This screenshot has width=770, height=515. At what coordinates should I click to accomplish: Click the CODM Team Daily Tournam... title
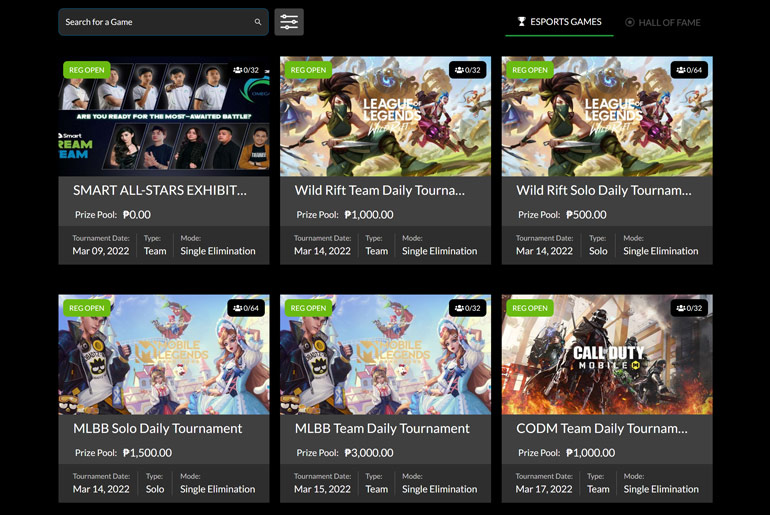pos(602,429)
